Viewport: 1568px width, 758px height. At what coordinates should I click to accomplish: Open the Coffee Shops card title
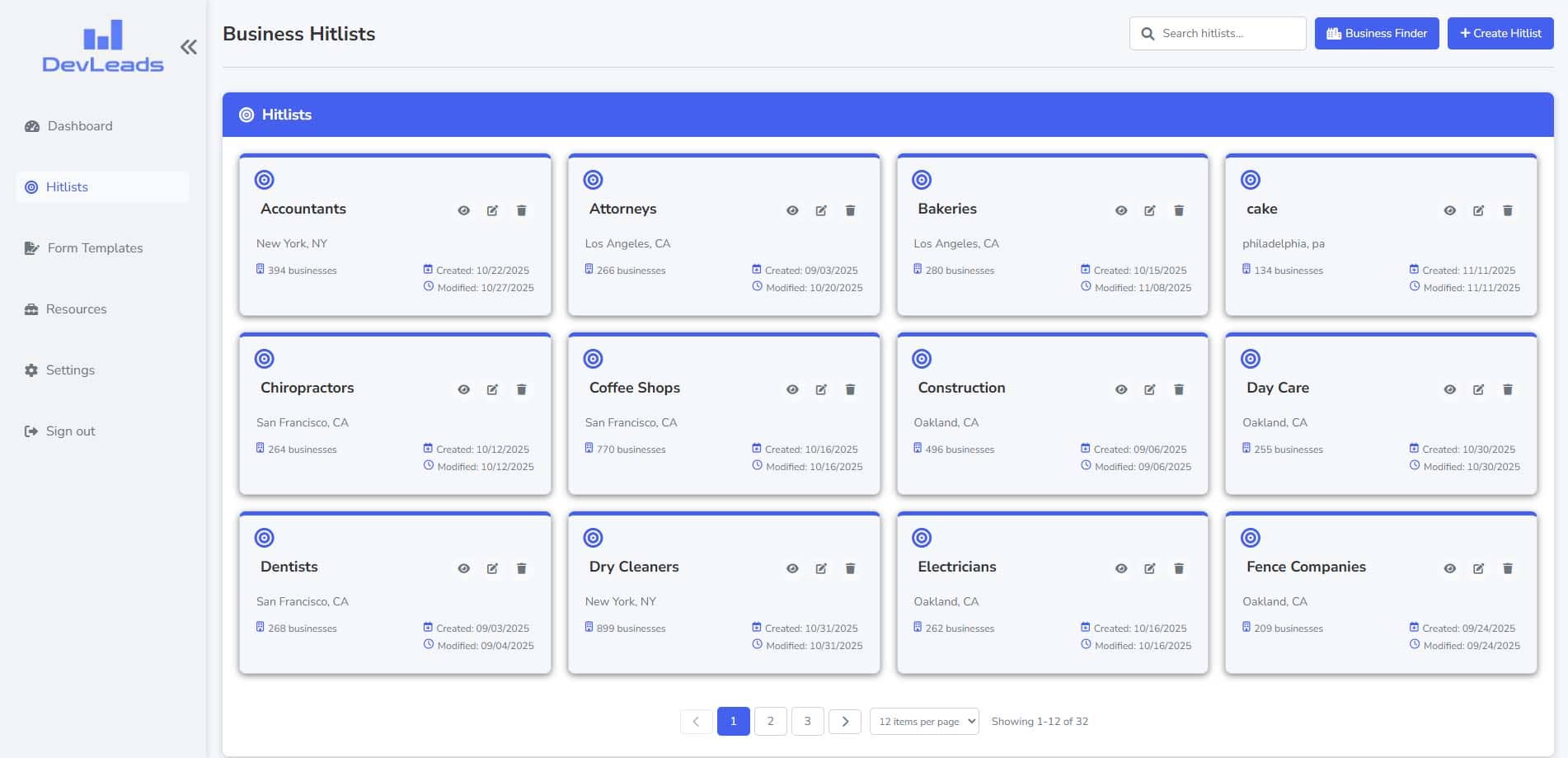tap(635, 388)
